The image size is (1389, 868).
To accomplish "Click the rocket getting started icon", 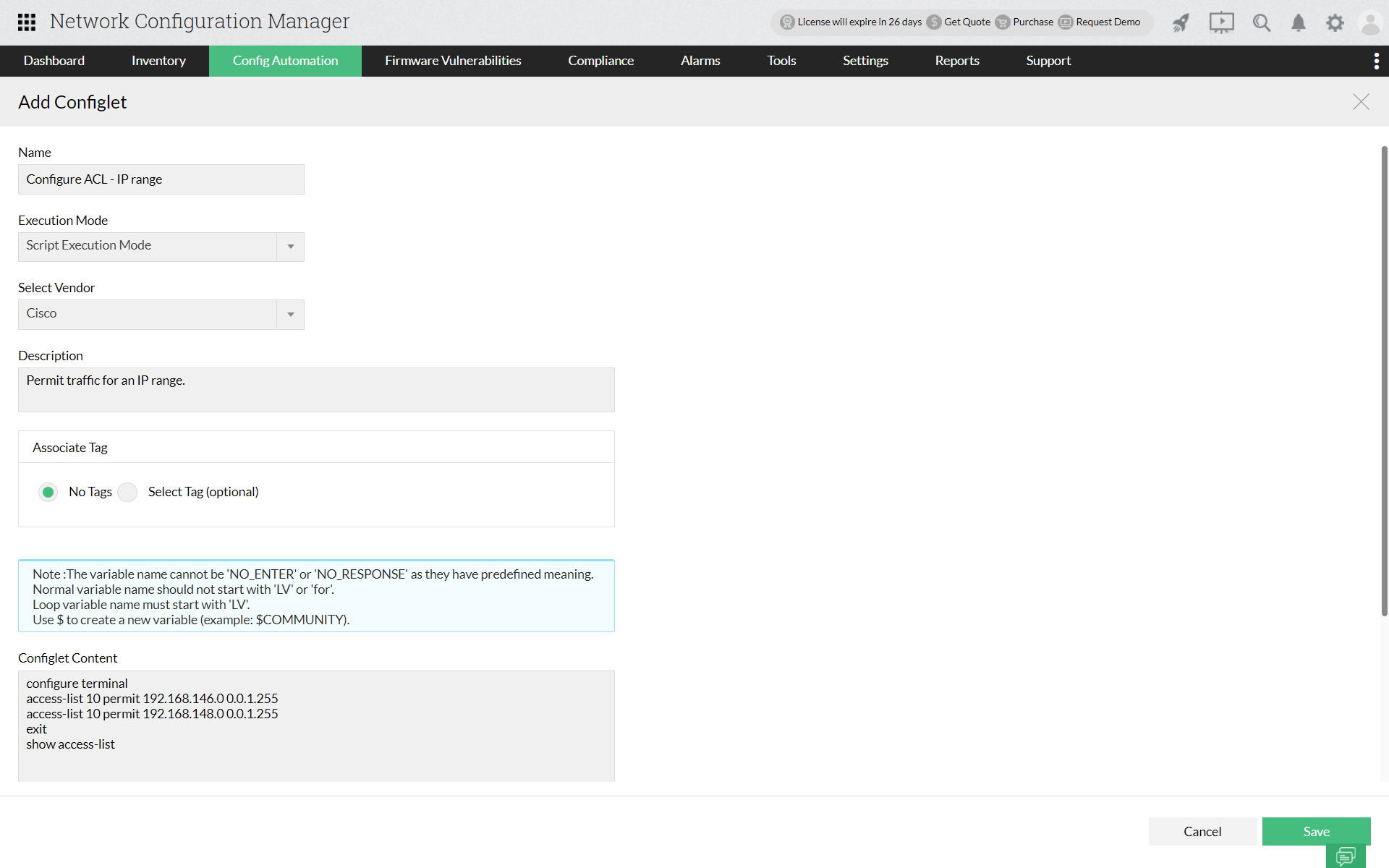I will tap(1180, 22).
